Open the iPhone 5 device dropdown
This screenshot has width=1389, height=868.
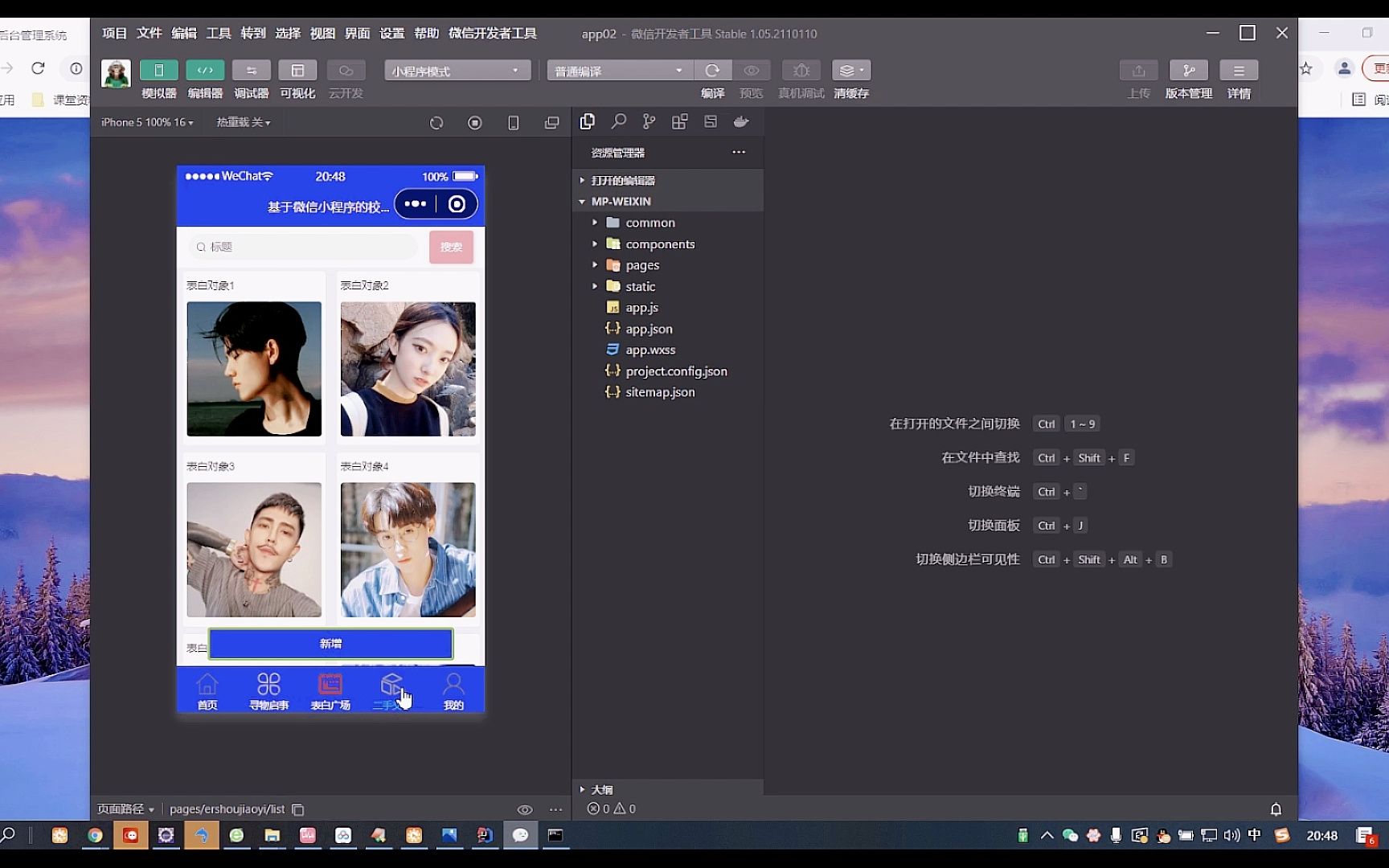pos(146,122)
